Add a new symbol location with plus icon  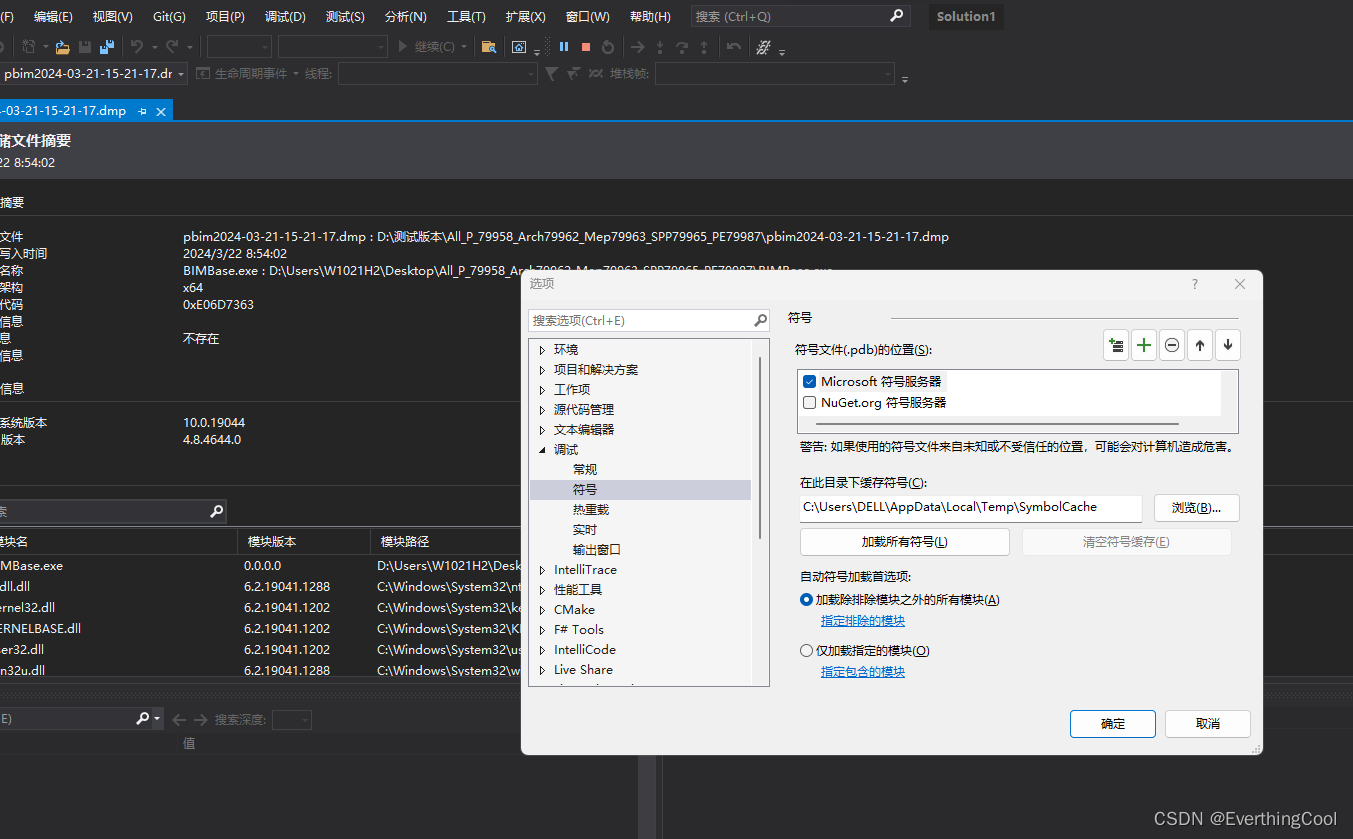click(x=1144, y=346)
